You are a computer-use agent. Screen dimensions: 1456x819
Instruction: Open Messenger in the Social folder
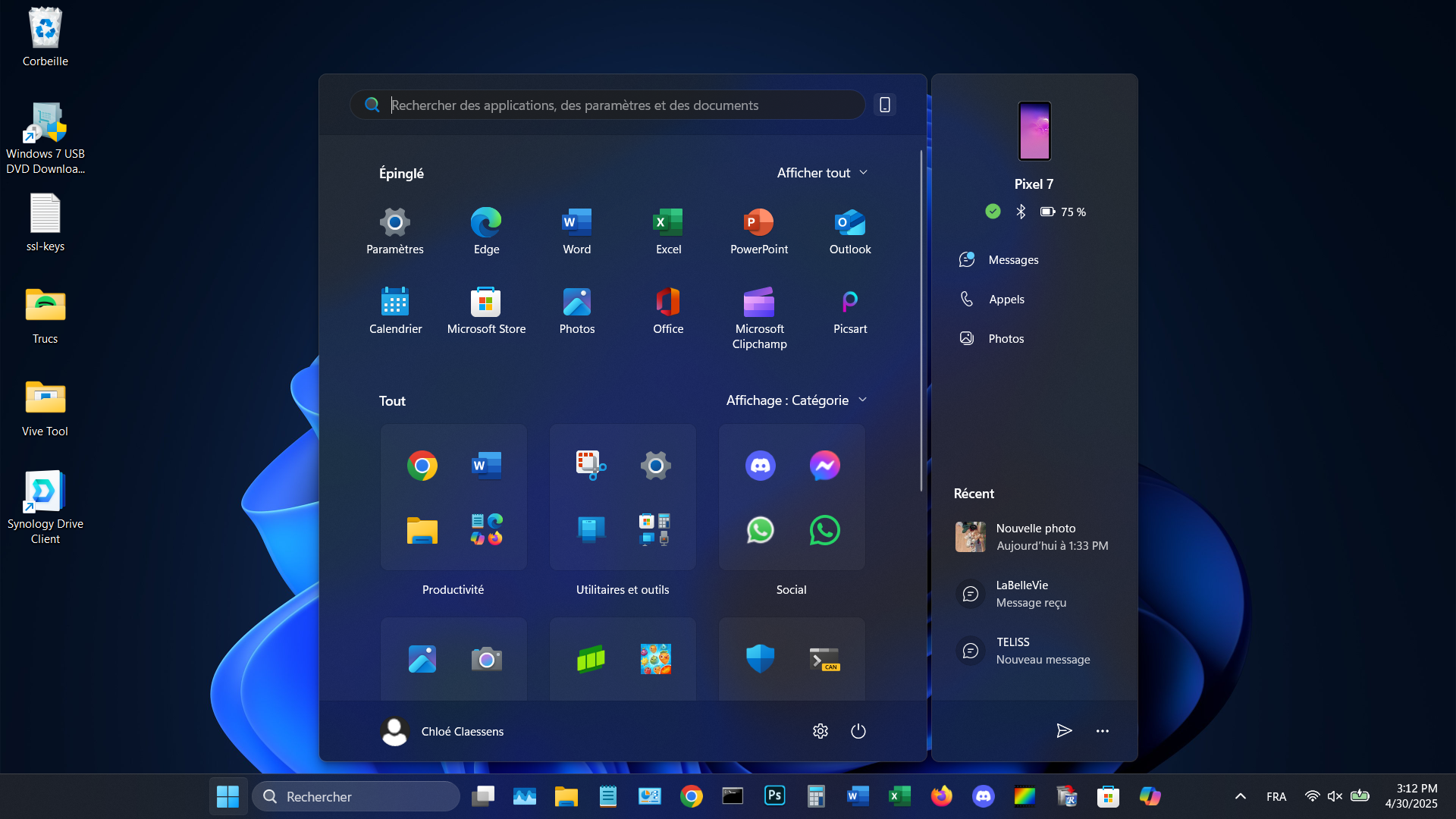(824, 466)
